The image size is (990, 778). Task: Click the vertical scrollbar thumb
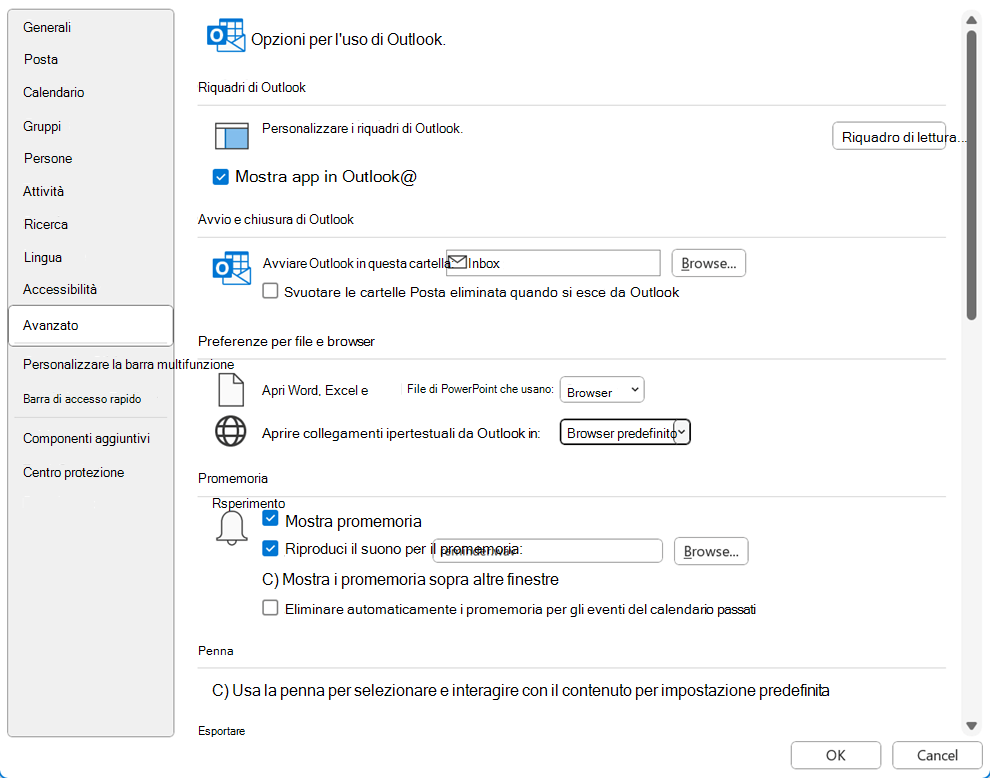pos(972,175)
